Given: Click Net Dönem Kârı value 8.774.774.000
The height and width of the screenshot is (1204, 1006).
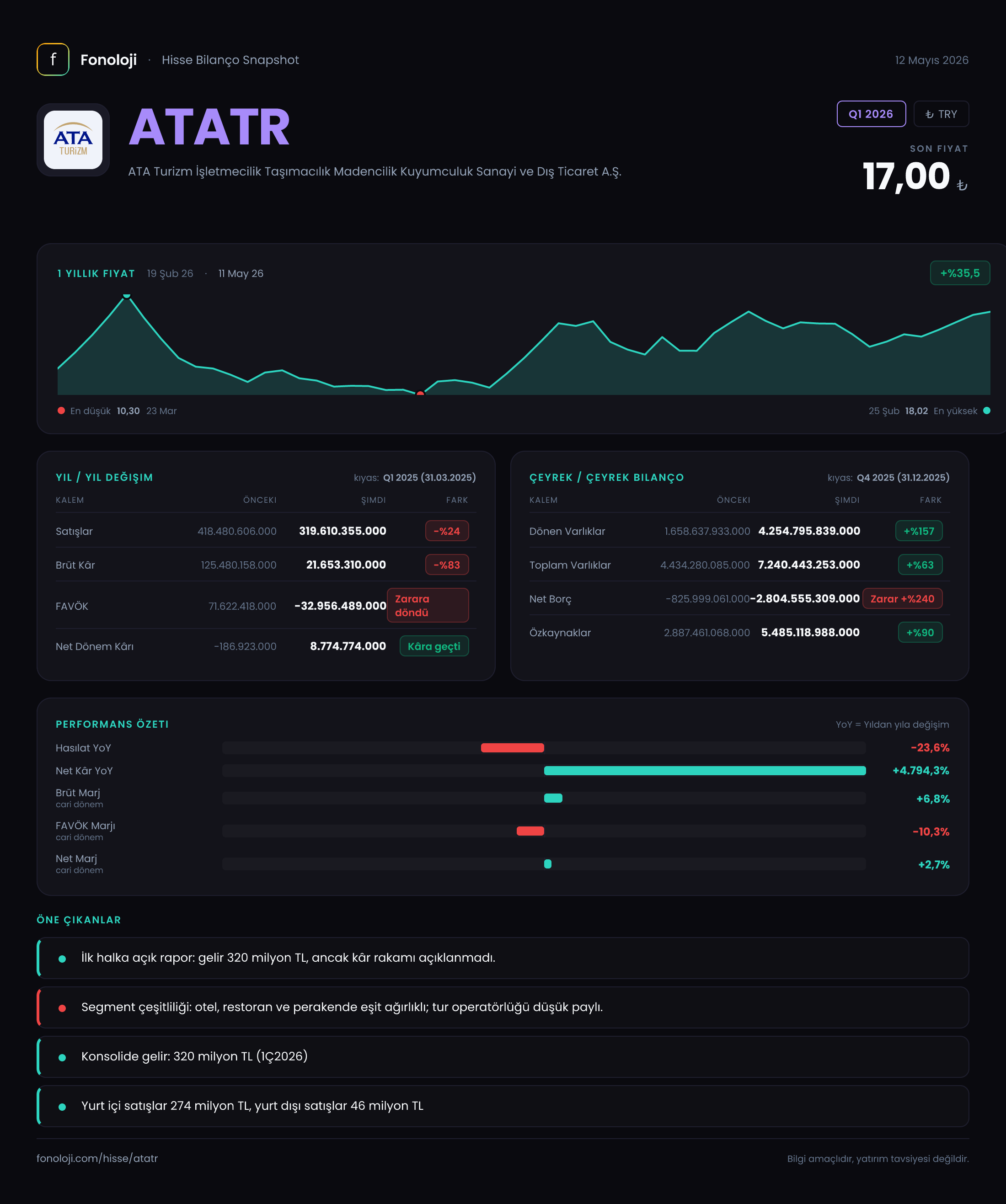Looking at the screenshot, I should [x=348, y=646].
